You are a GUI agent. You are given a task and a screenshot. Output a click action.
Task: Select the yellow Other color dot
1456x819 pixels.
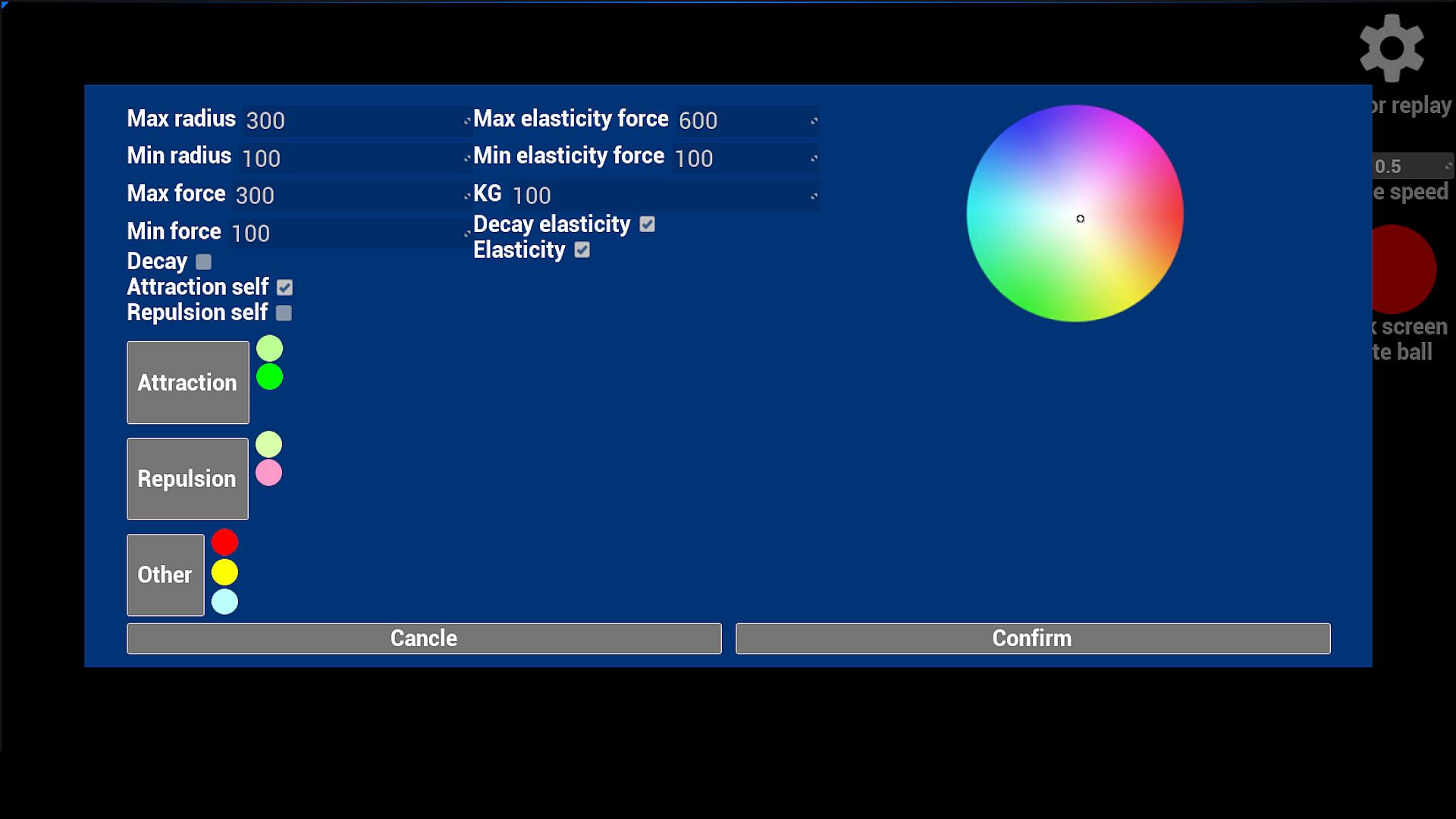tap(224, 572)
